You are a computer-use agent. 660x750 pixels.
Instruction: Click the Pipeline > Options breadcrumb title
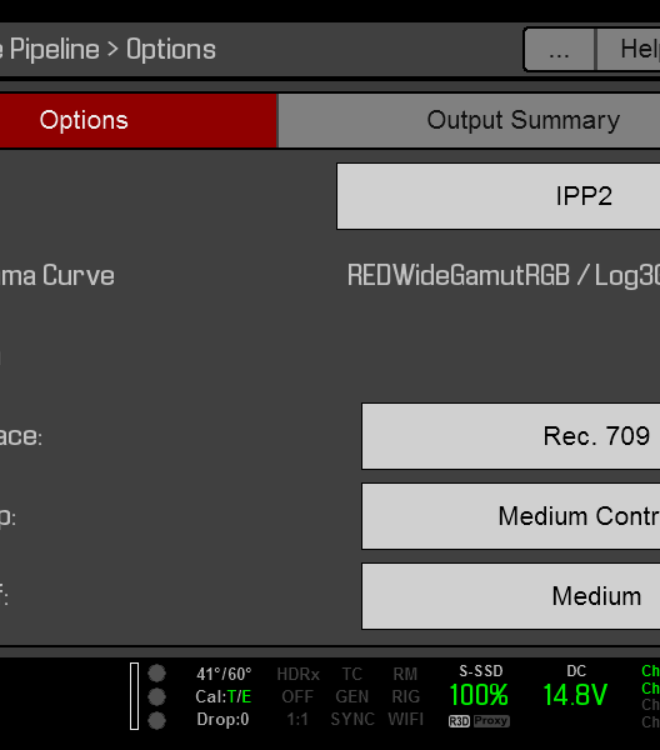coord(108,50)
